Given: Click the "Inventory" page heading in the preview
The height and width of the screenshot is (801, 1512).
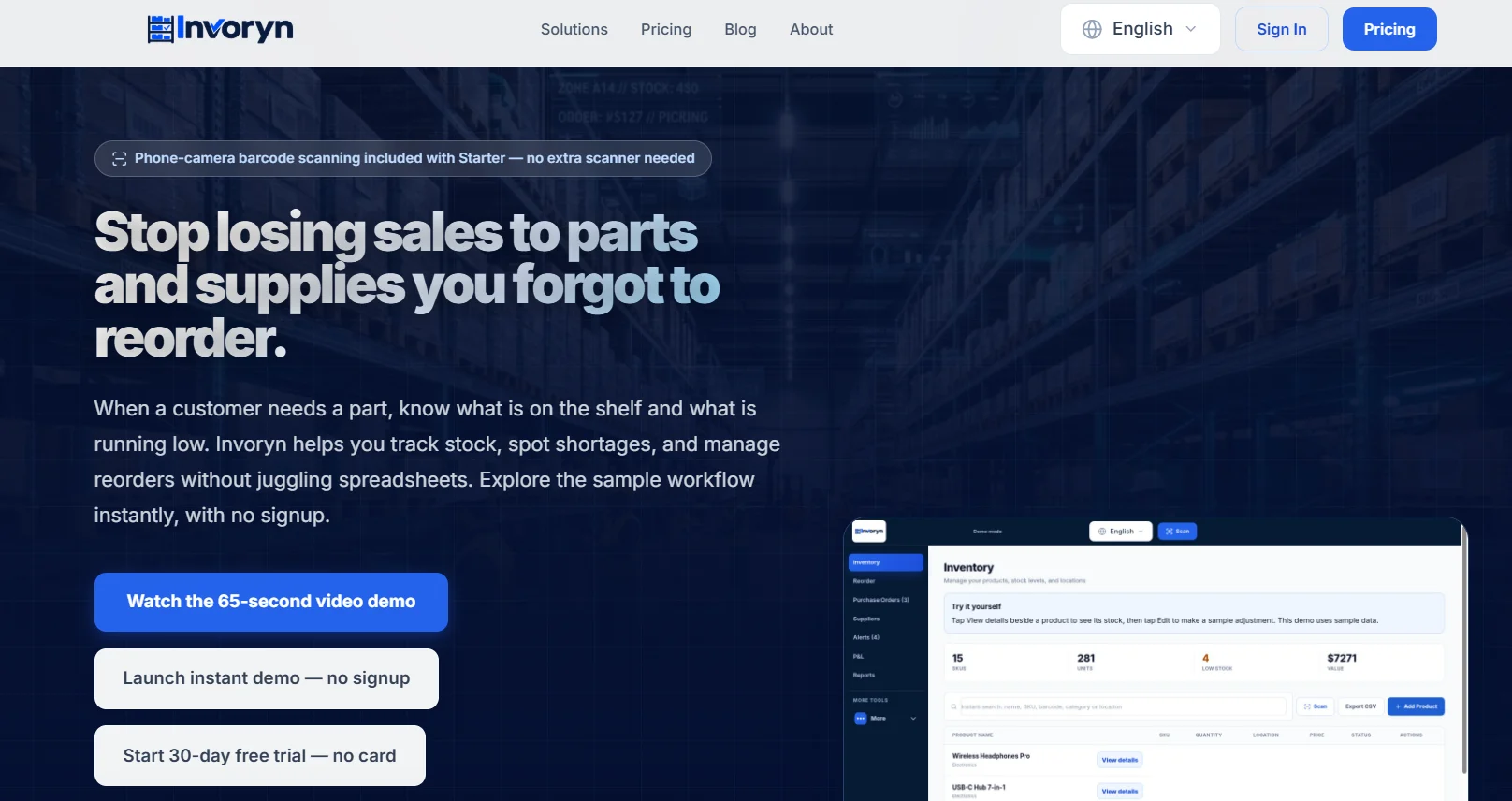Looking at the screenshot, I should 968,567.
